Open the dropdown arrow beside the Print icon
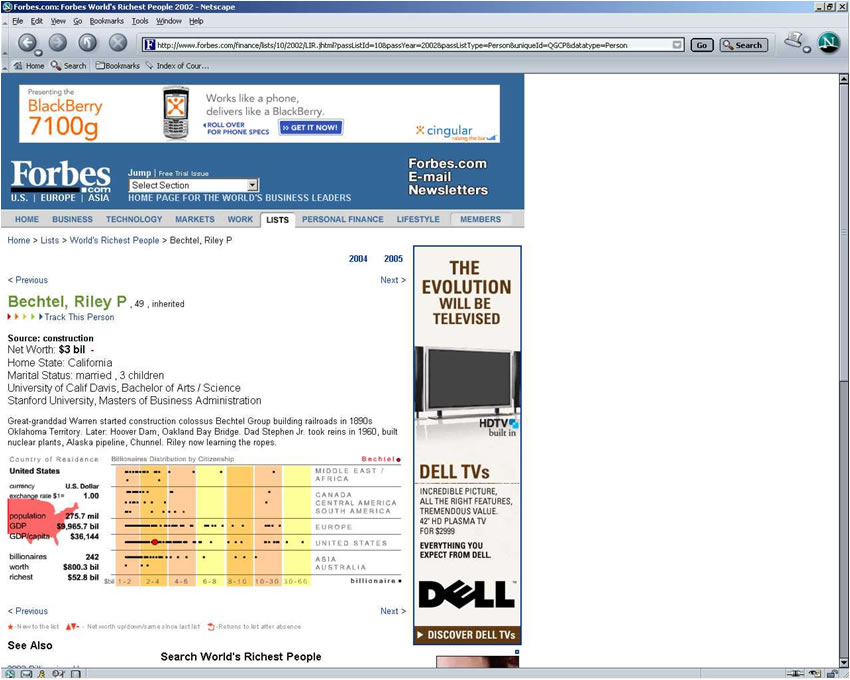 click(x=807, y=50)
